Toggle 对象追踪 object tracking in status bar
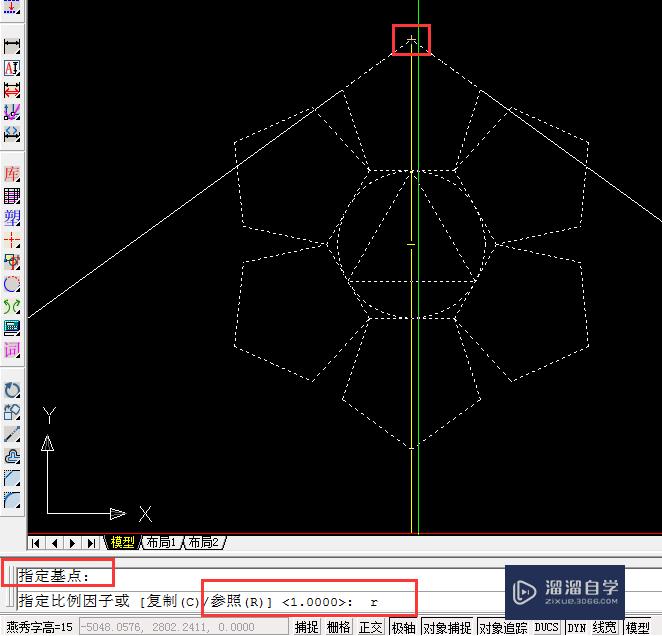Viewport: 662px width, 636px height. point(503,627)
